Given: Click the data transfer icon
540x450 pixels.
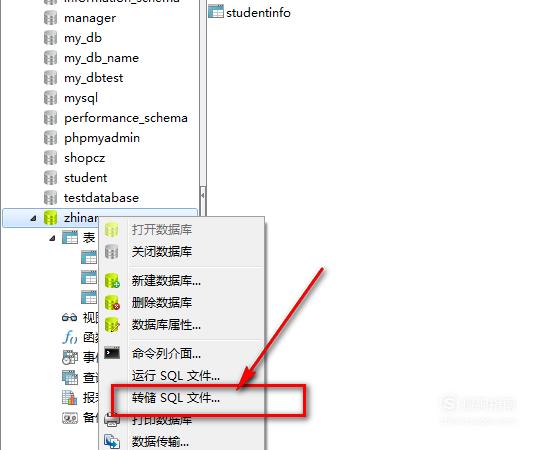Looking at the screenshot, I should (x=112, y=441).
